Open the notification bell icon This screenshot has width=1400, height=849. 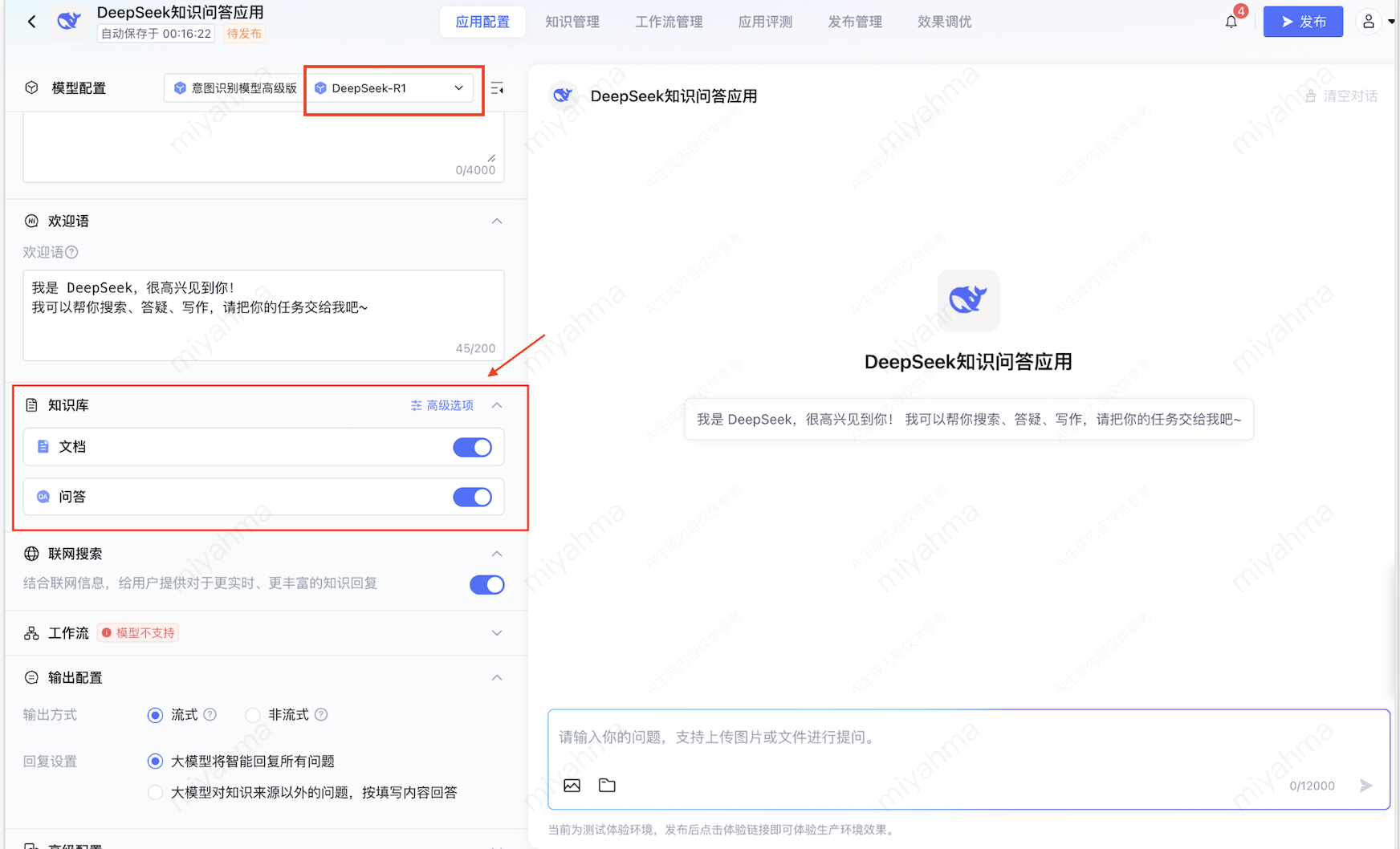click(1231, 22)
